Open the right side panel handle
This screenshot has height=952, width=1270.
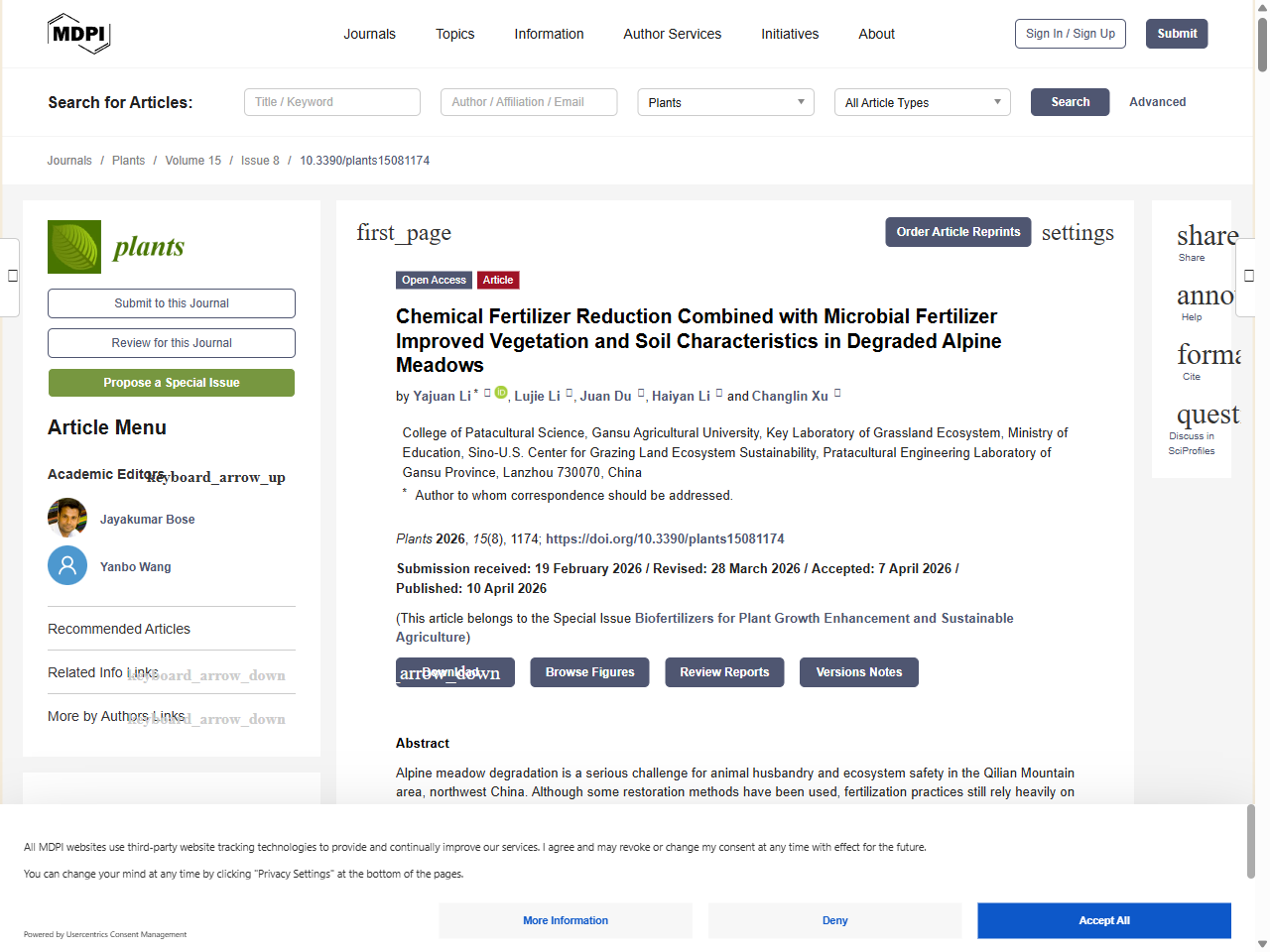coord(1247,277)
